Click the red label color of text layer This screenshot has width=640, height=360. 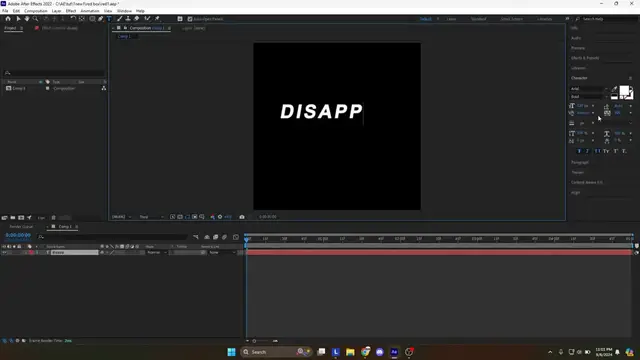[31, 253]
